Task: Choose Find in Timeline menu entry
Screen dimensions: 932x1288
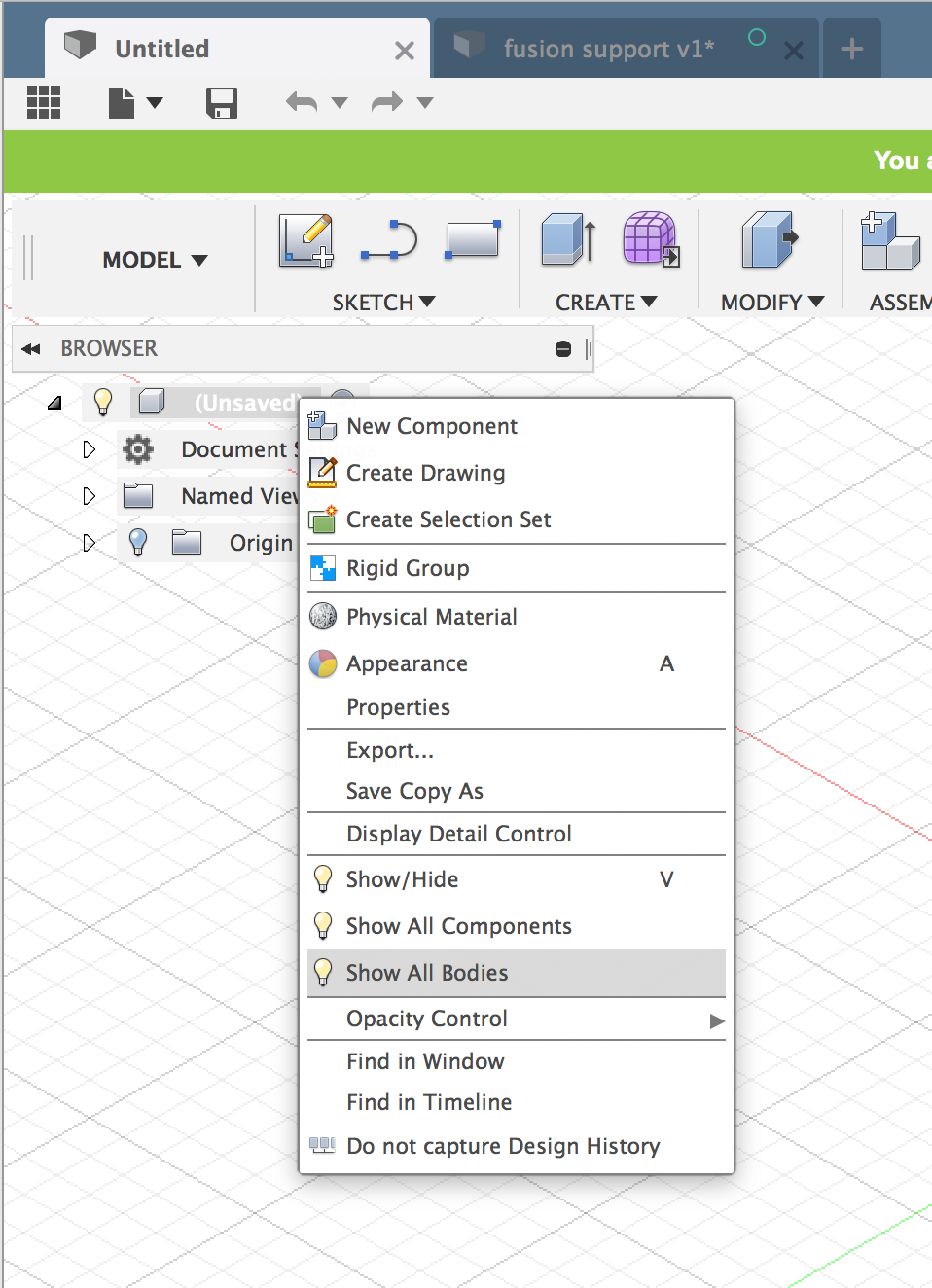Action: pyautogui.click(x=517, y=1102)
